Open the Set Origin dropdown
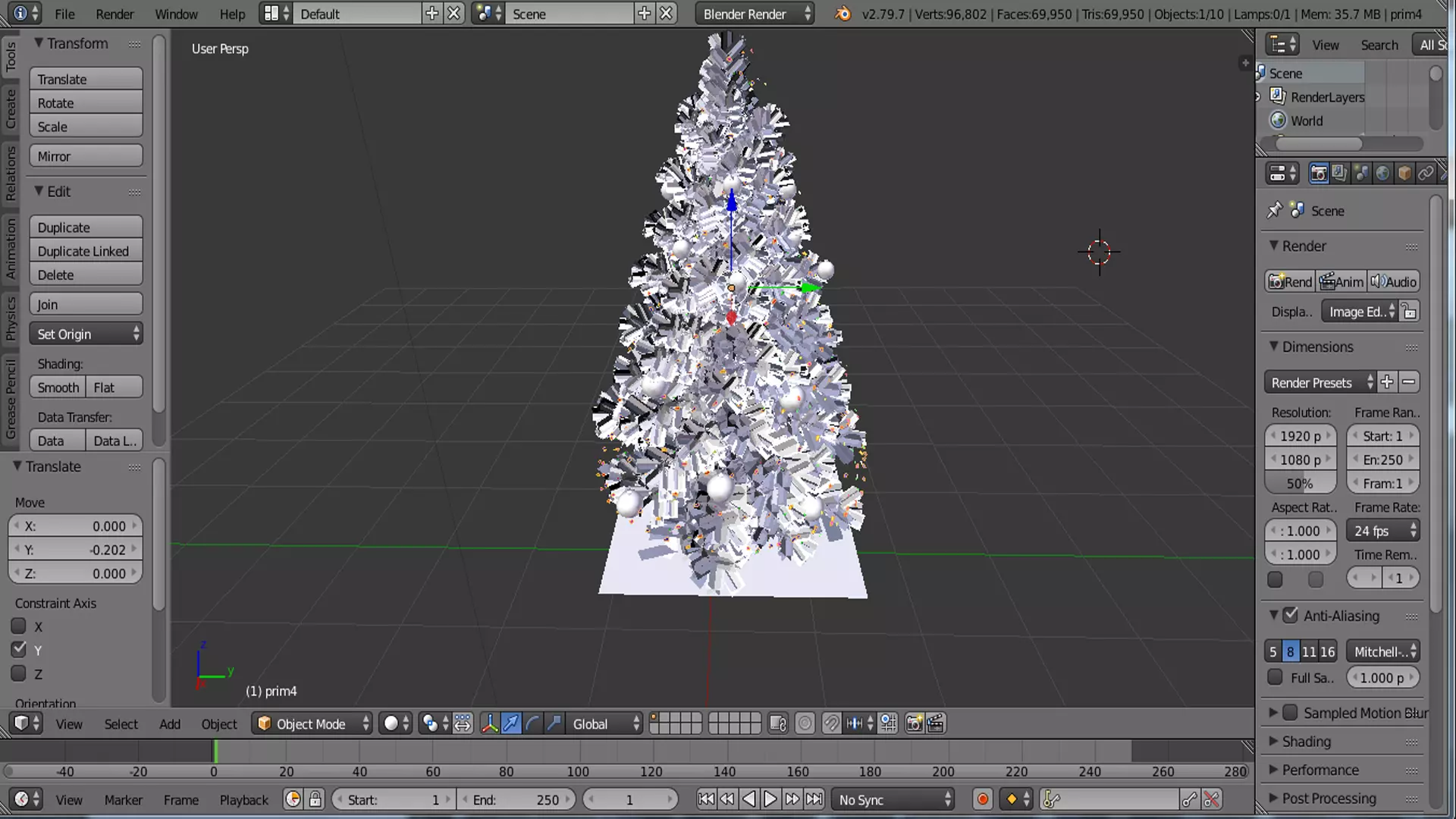The image size is (1456, 819). (x=86, y=334)
